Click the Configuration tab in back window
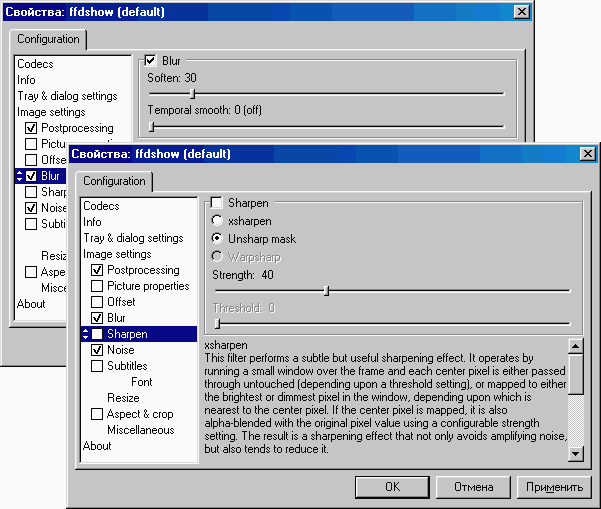601x509 pixels. click(x=48, y=39)
